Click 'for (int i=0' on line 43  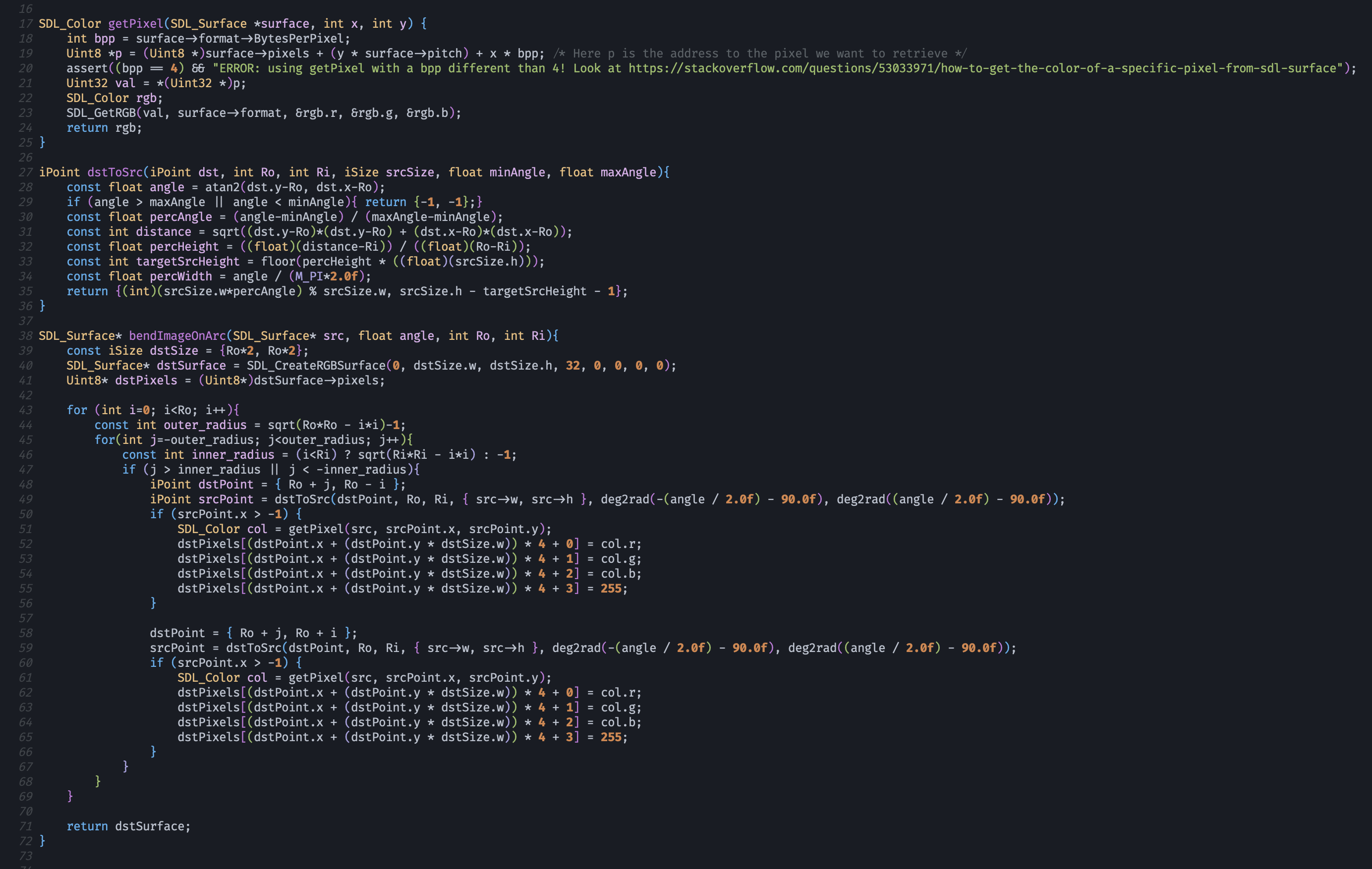(x=108, y=410)
